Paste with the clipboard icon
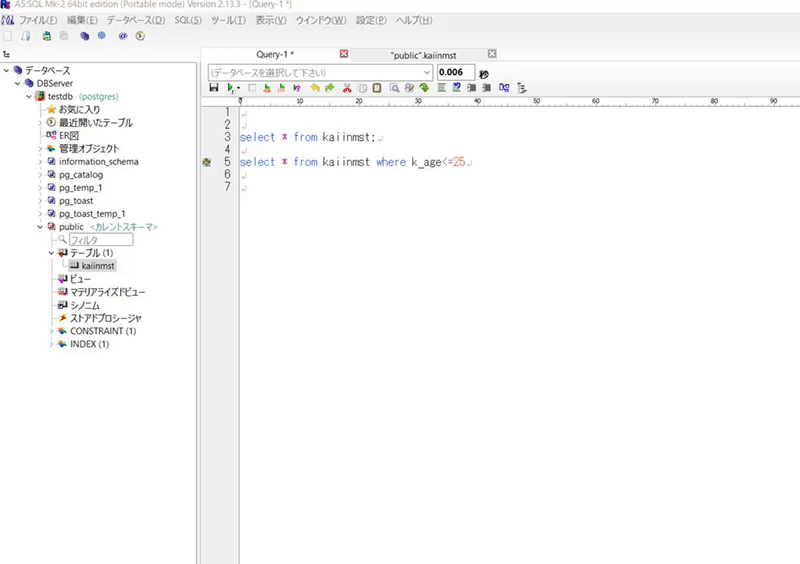The width and height of the screenshot is (800, 564). click(377, 88)
